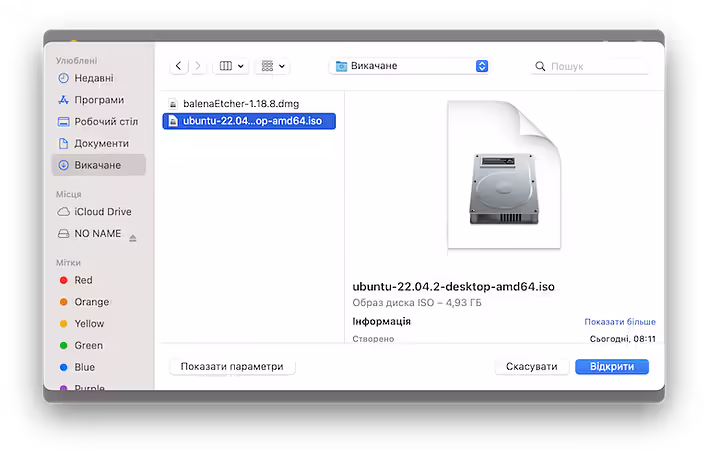This screenshot has height=460, width=708.
Task: Select Викачане in the sidebar
Action: (98, 165)
